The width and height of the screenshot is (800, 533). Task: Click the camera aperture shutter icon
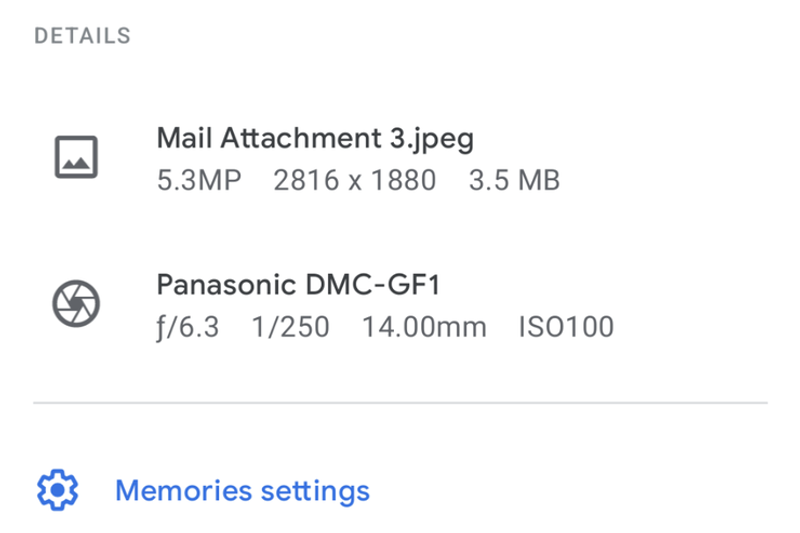pos(76,303)
